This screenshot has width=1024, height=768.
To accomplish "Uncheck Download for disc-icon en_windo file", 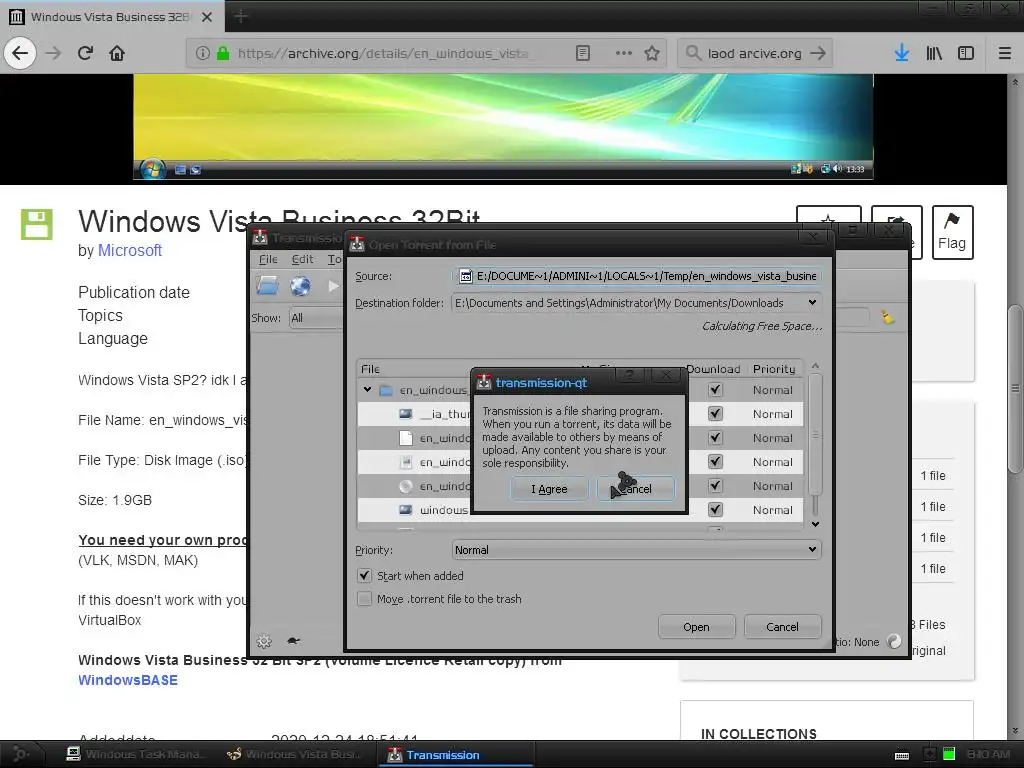I will (715, 485).
